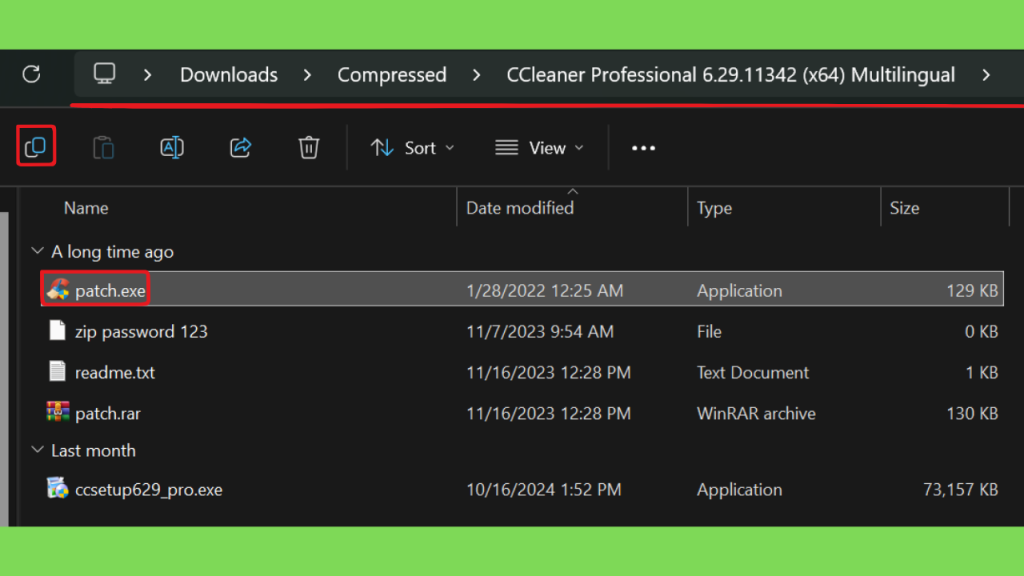The width and height of the screenshot is (1024, 576).
Task: Click the date 10/16/2024 1:52 PM
Action: [x=544, y=490]
